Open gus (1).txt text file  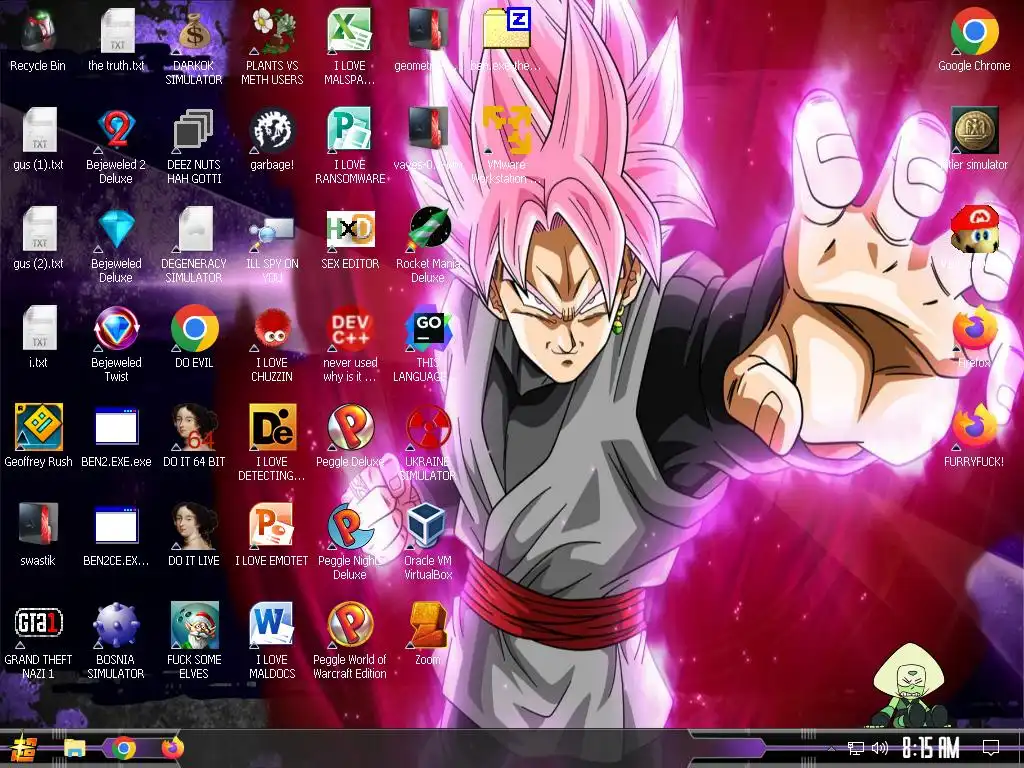38,139
